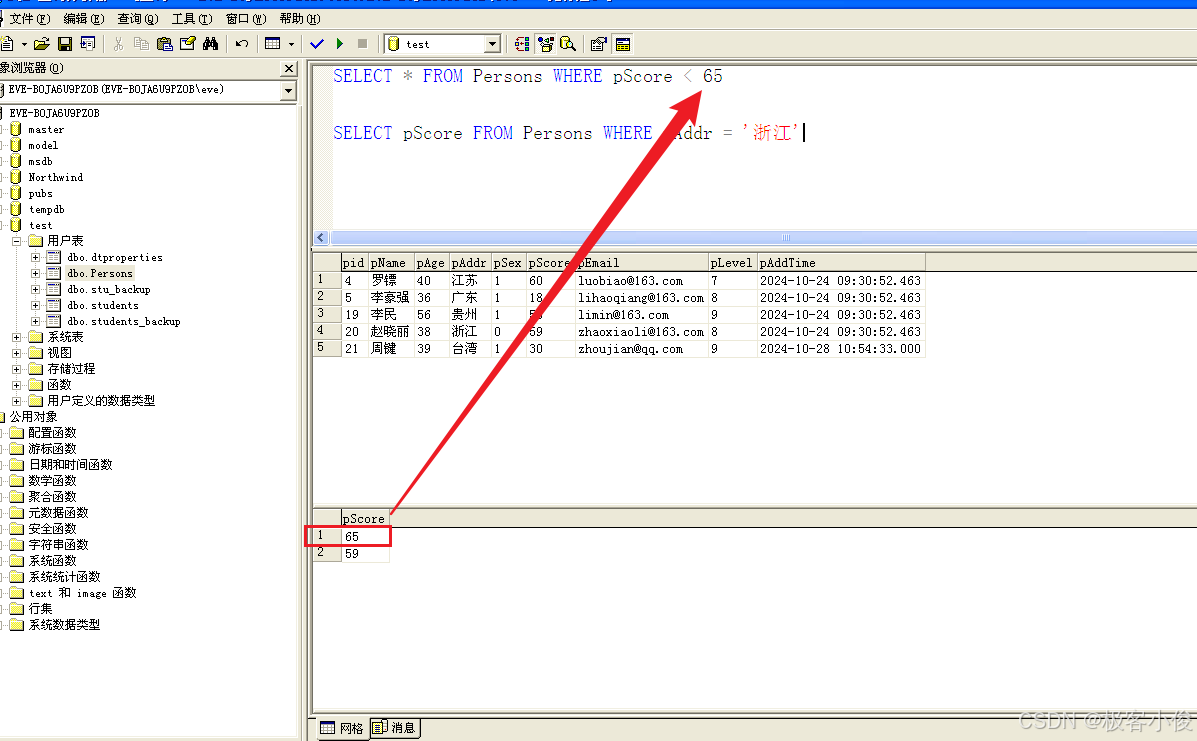Image resolution: width=1197 pixels, height=741 pixels.
Task: Open current connection properties
Action: tap(599, 44)
